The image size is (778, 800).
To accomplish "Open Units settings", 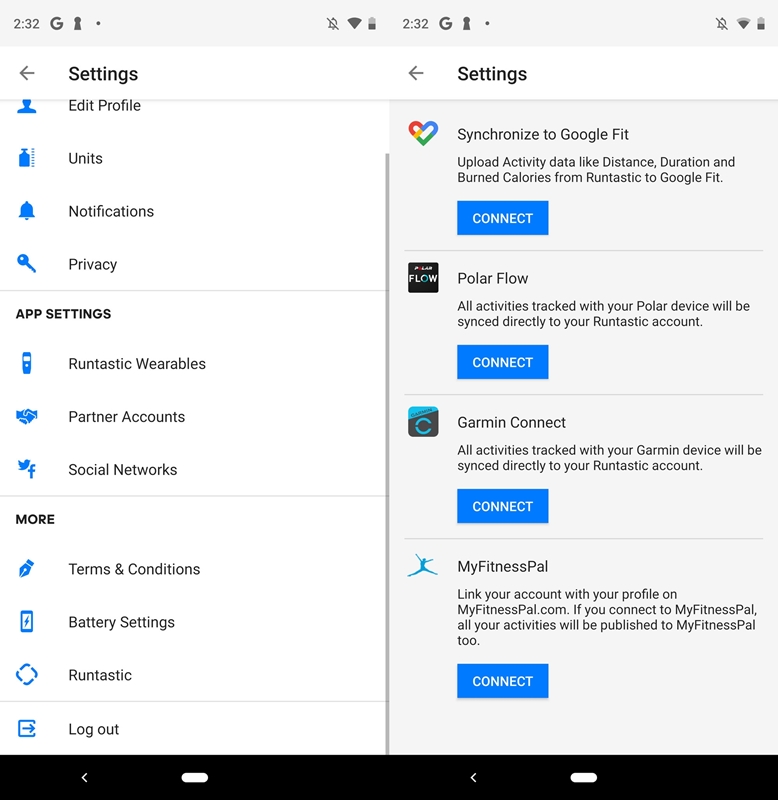I will 194,158.
